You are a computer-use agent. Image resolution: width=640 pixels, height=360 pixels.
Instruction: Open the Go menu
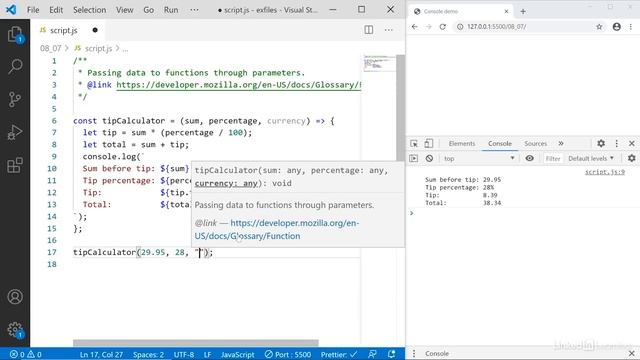149,9
